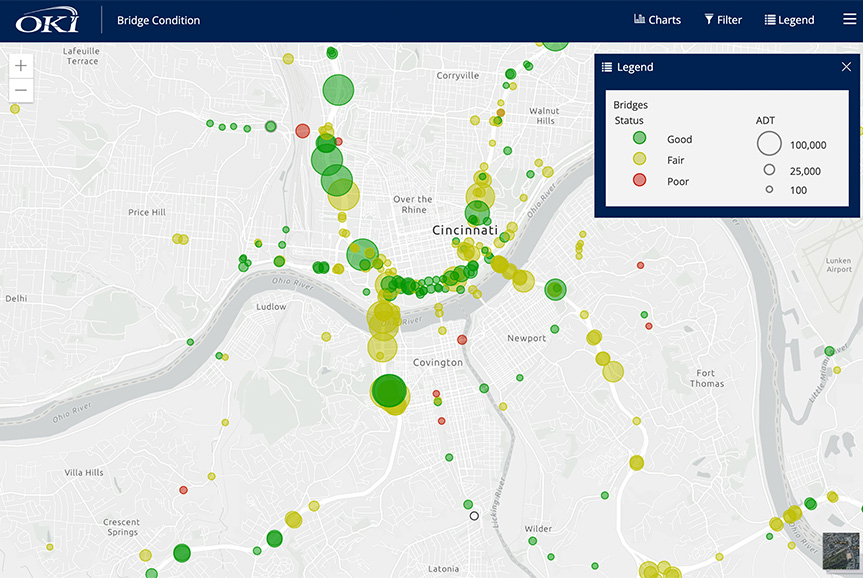Image resolution: width=863 pixels, height=578 pixels.
Task: Zoom out on the map
Action: pyautogui.click(x=21, y=90)
